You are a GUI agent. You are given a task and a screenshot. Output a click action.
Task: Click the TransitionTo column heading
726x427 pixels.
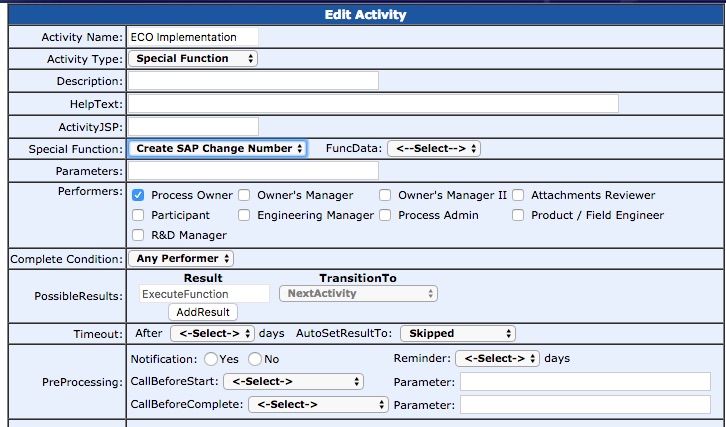(358, 278)
